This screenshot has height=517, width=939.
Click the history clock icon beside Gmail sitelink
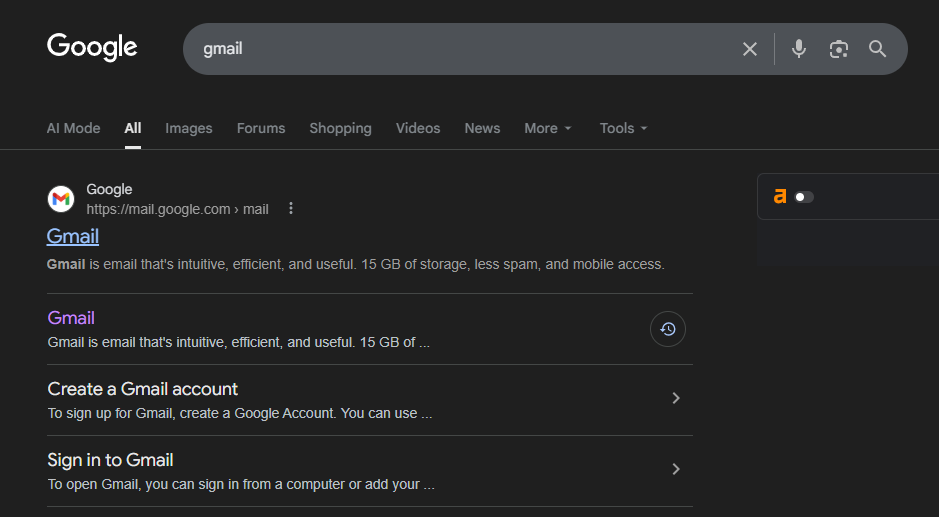coord(668,329)
